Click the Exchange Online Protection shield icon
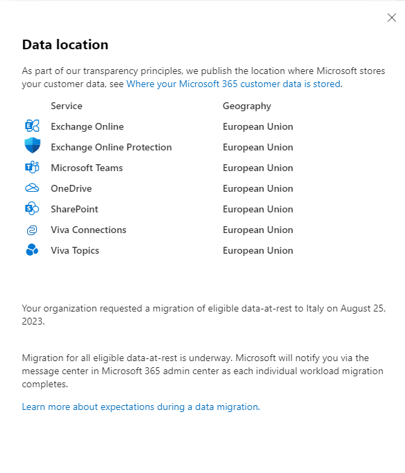Viewport: 405px width, 473px height. click(32, 146)
